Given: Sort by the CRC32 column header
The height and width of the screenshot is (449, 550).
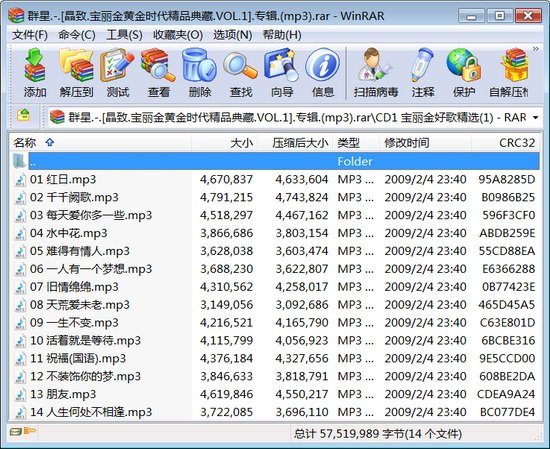Looking at the screenshot, I should (x=505, y=143).
